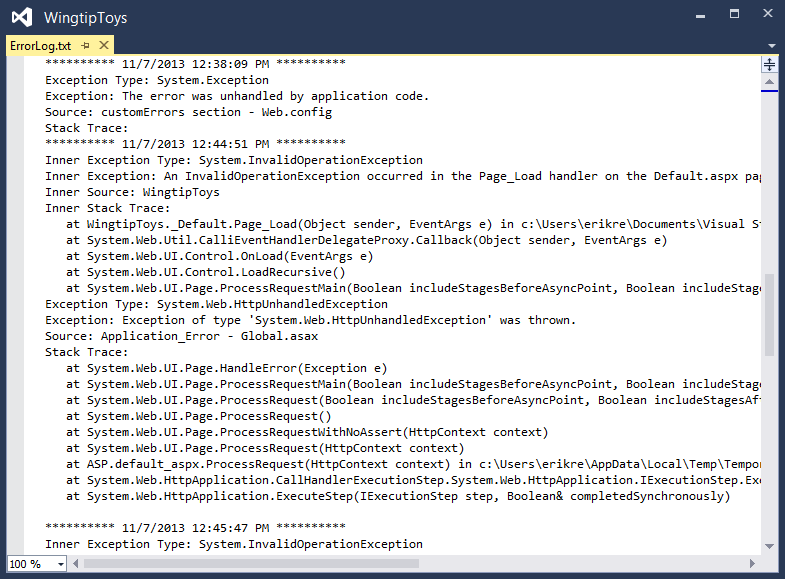Viewport: 785px width, 579px height.
Task: Click the 'The error was unhandled by application code' line
Action: pyautogui.click(x=237, y=96)
